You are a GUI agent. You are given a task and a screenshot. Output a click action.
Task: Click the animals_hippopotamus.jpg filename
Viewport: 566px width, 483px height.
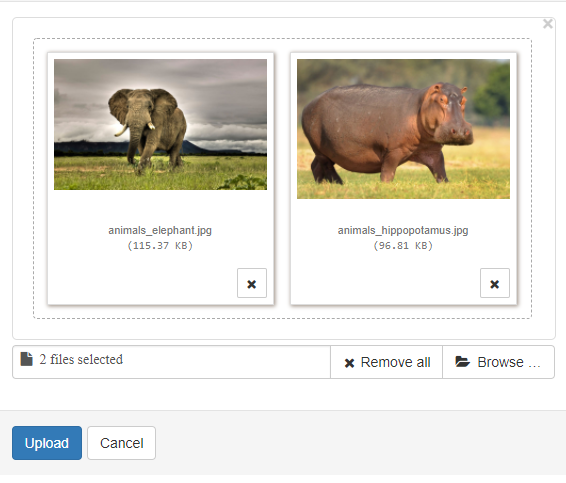(x=403, y=230)
